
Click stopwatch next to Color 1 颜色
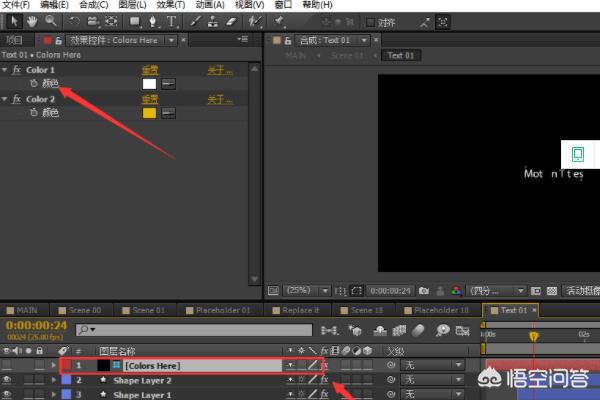point(33,84)
